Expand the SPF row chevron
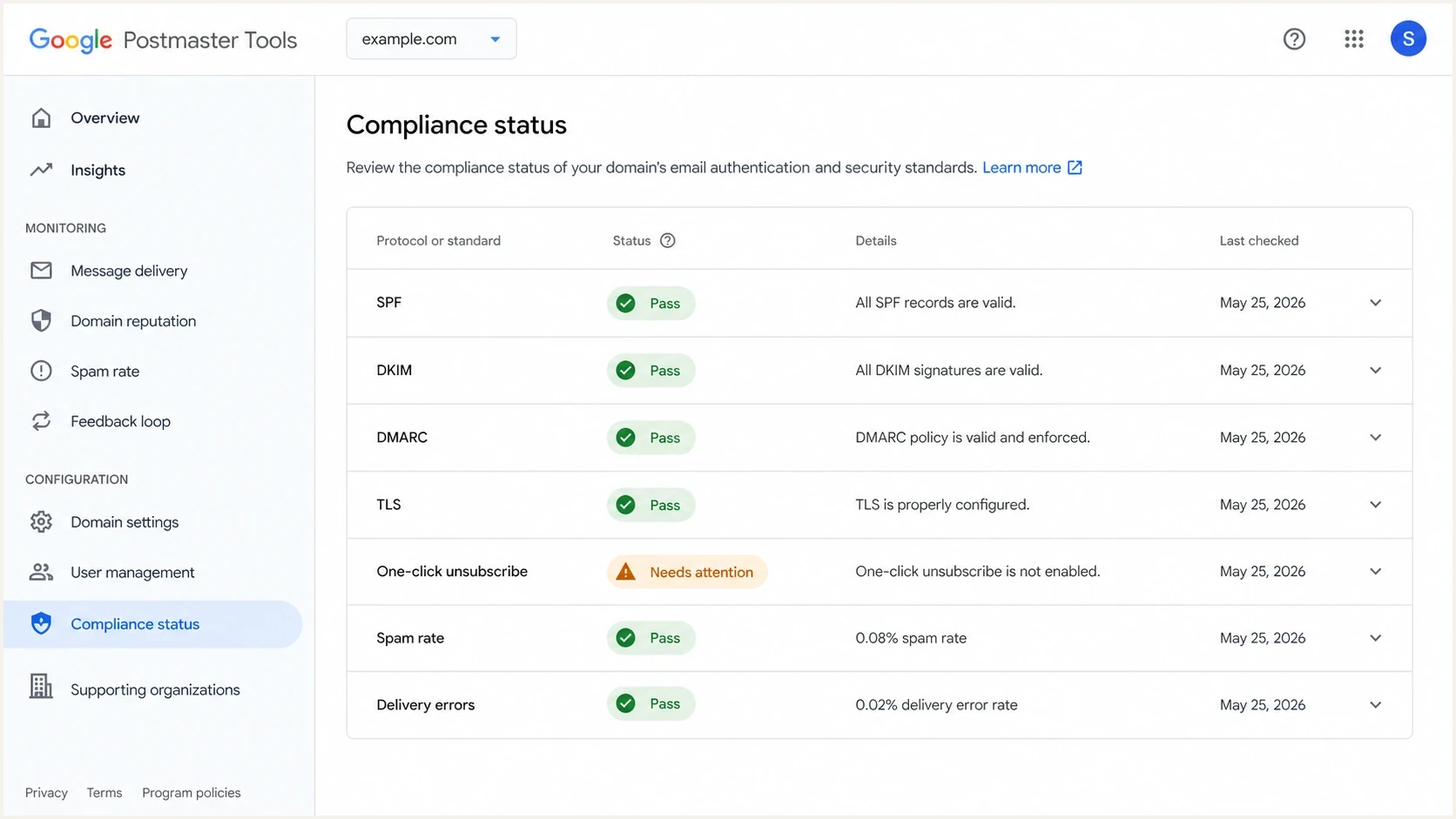The height and width of the screenshot is (819, 1456). click(1375, 303)
